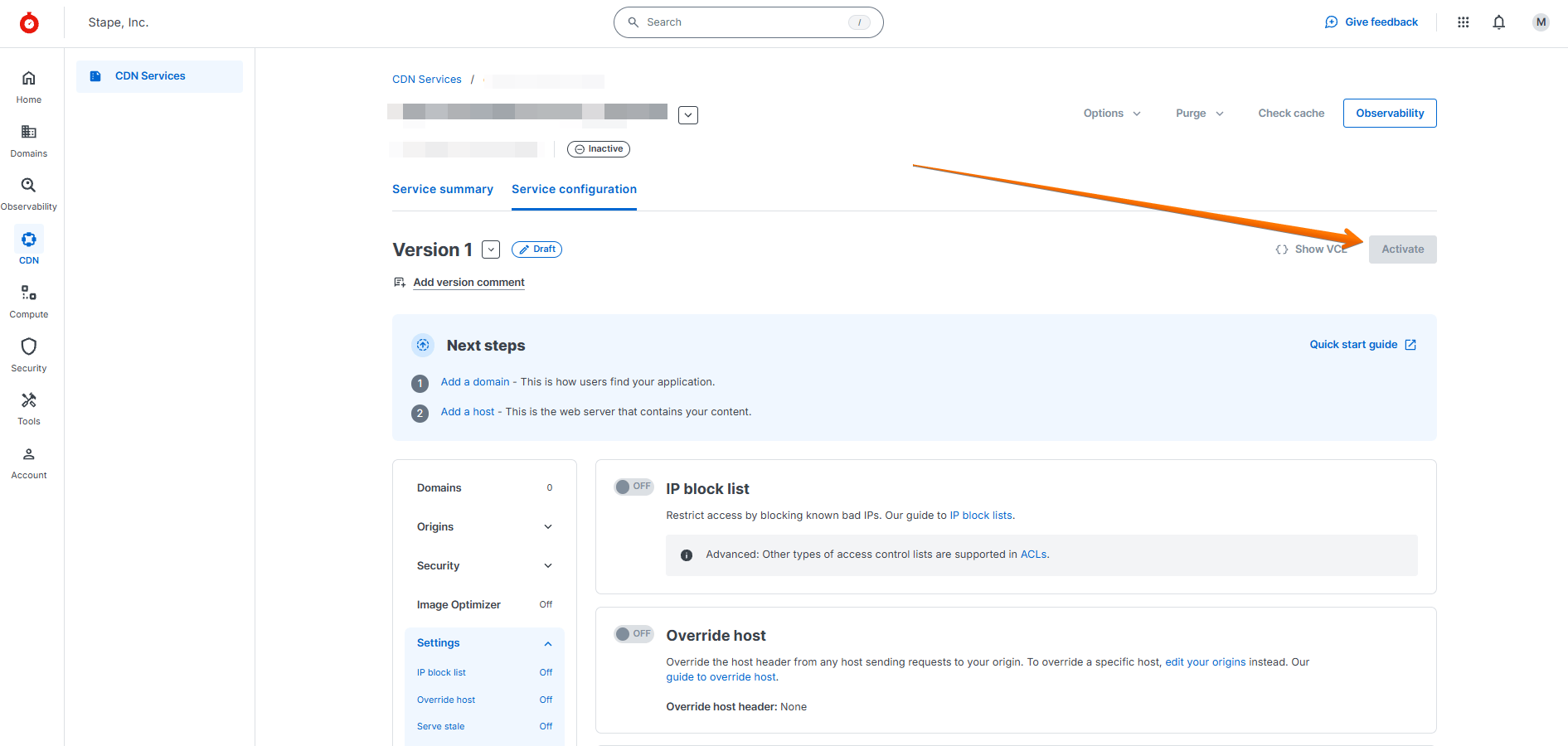The height and width of the screenshot is (746, 1568).
Task: Click the Fastly logo icon
Action: (x=29, y=23)
